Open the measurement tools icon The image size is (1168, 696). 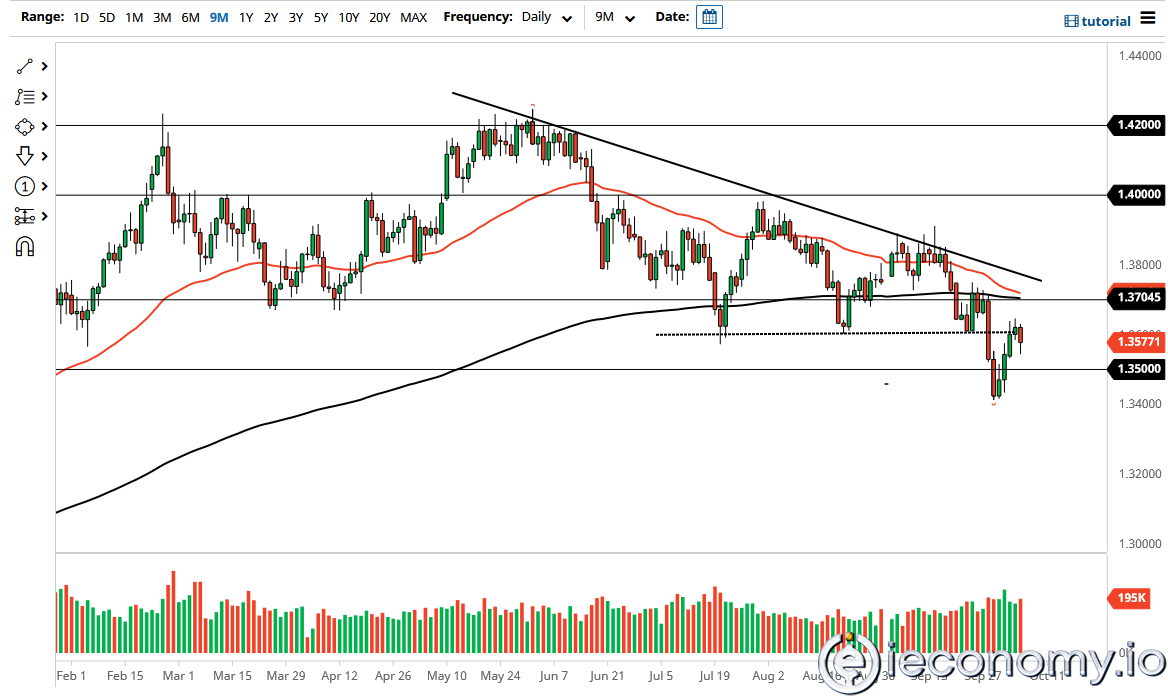point(25,216)
